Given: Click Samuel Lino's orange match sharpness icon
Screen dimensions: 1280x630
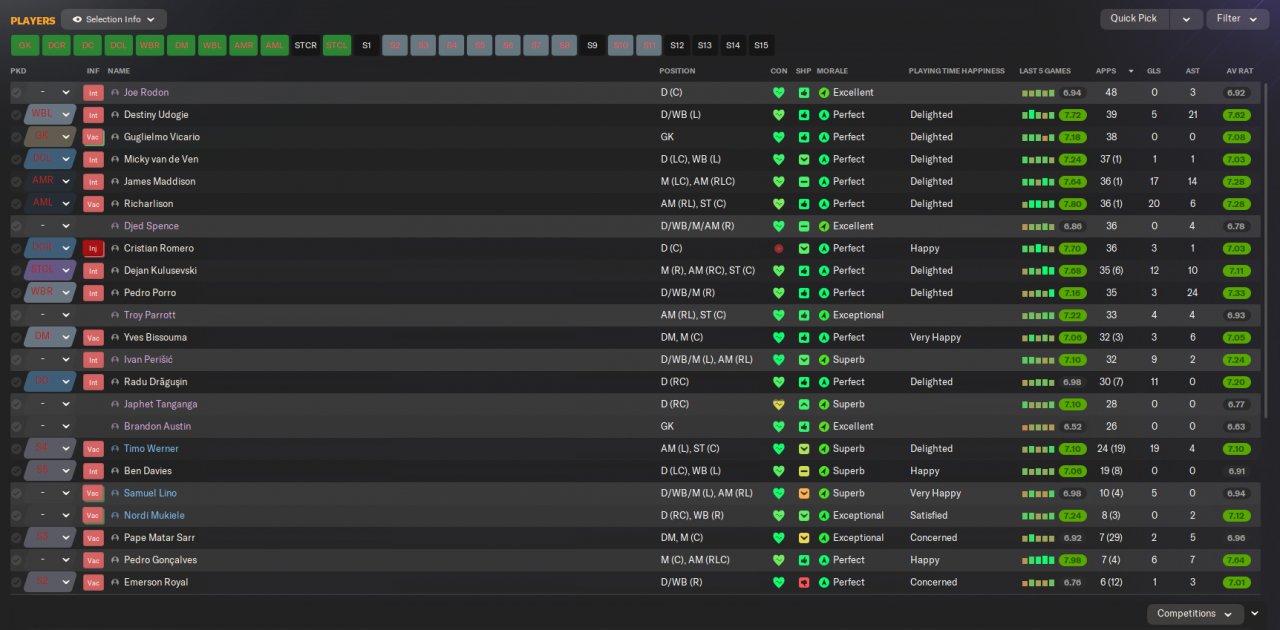Looking at the screenshot, I should coord(804,493).
